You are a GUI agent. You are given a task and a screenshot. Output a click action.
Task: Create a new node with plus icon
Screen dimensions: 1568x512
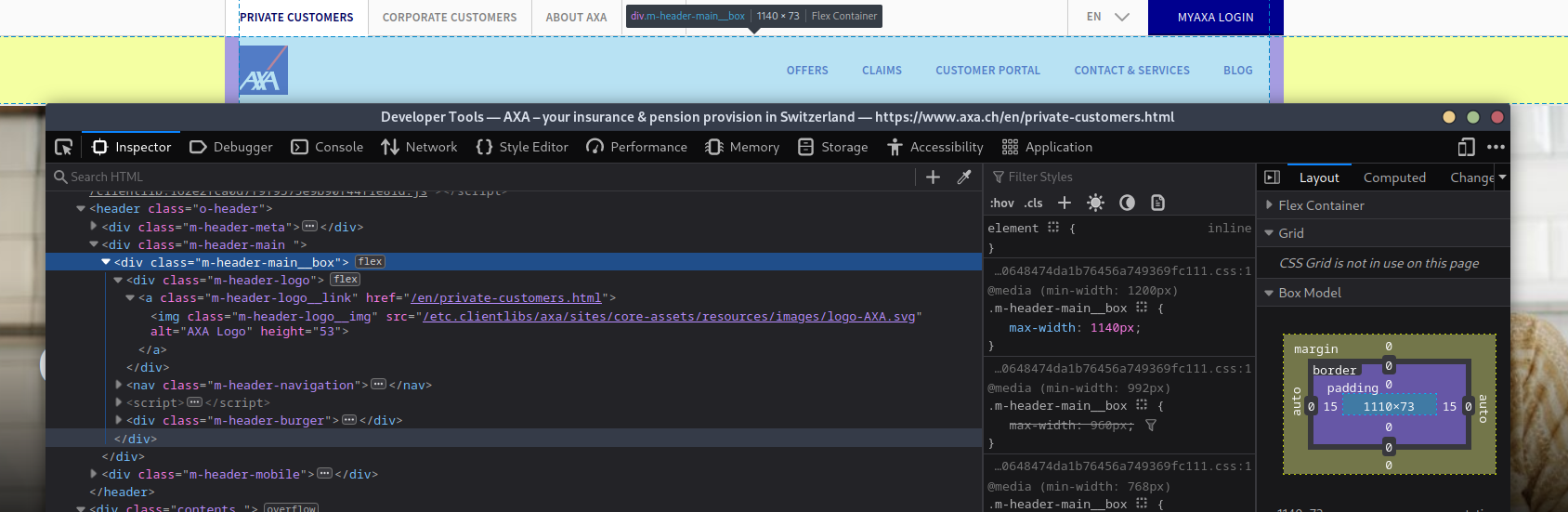[x=934, y=177]
